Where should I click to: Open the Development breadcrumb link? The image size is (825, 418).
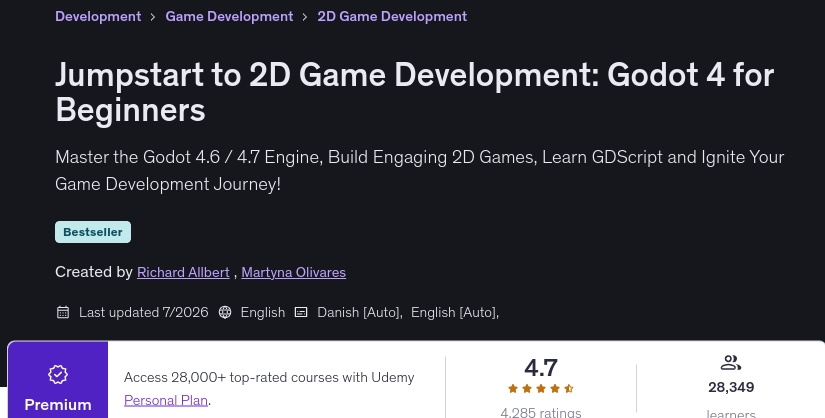98,16
